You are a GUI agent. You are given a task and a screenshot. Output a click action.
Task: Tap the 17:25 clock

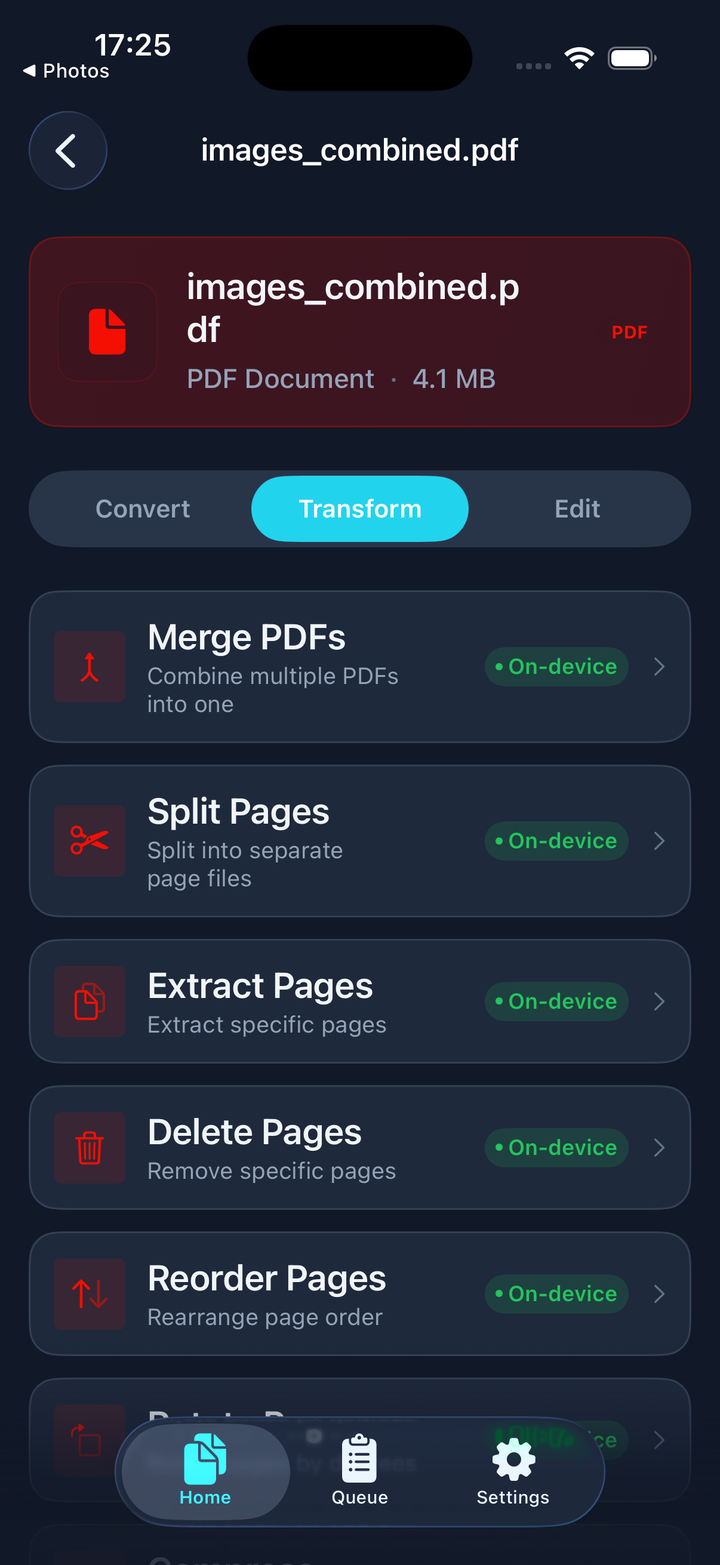tap(132, 45)
